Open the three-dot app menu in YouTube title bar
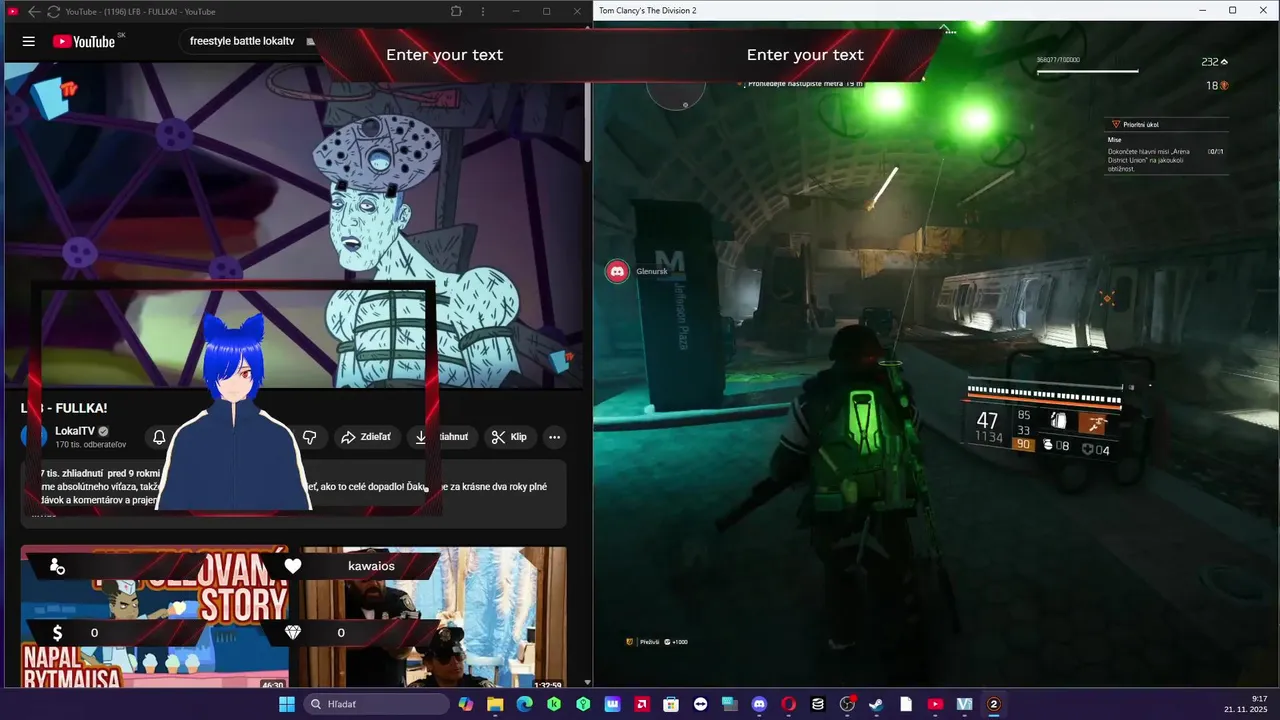Image resolution: width=1280 pixels, height=720 pixels. (484, 11)
